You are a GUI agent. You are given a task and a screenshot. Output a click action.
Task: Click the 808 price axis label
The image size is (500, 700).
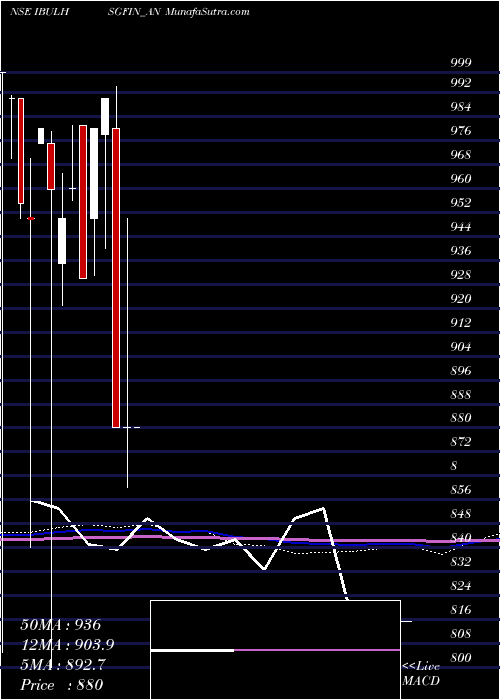pyautogui.click(x=460, y=633)
